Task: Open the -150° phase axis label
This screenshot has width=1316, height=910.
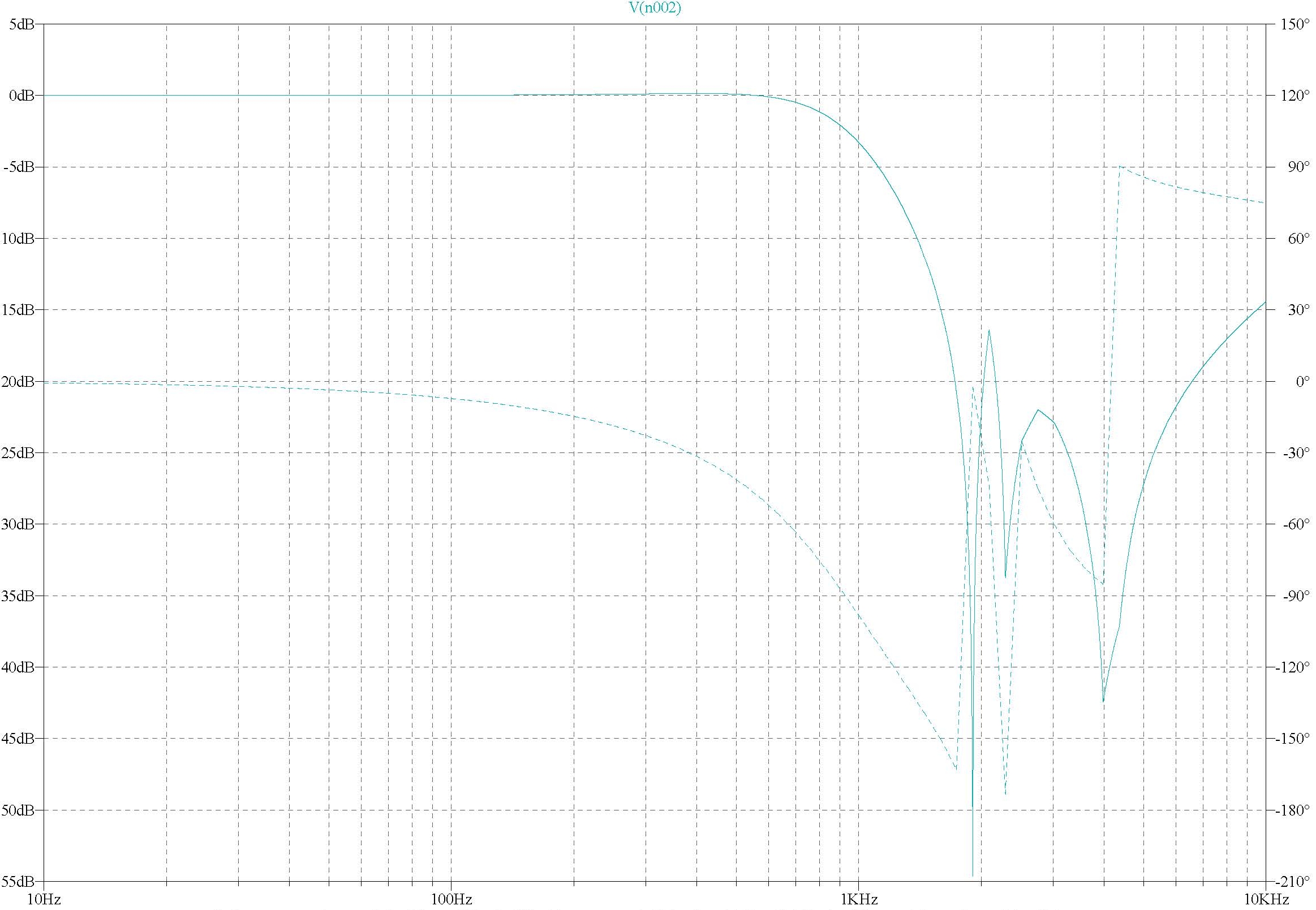Action: [x=1292, y=739]
